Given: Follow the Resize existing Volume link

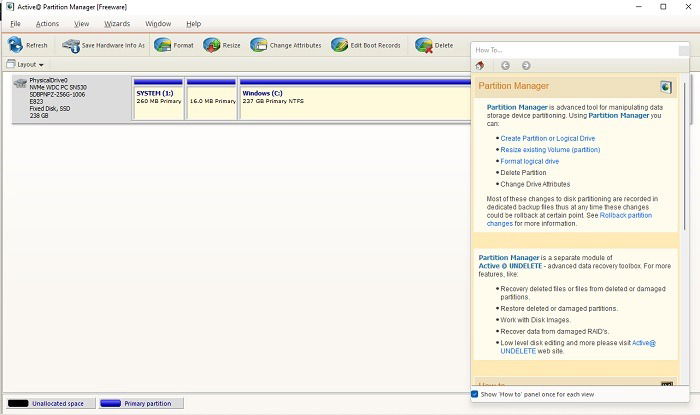Looking at the screenshot, I should click(550, 150).
